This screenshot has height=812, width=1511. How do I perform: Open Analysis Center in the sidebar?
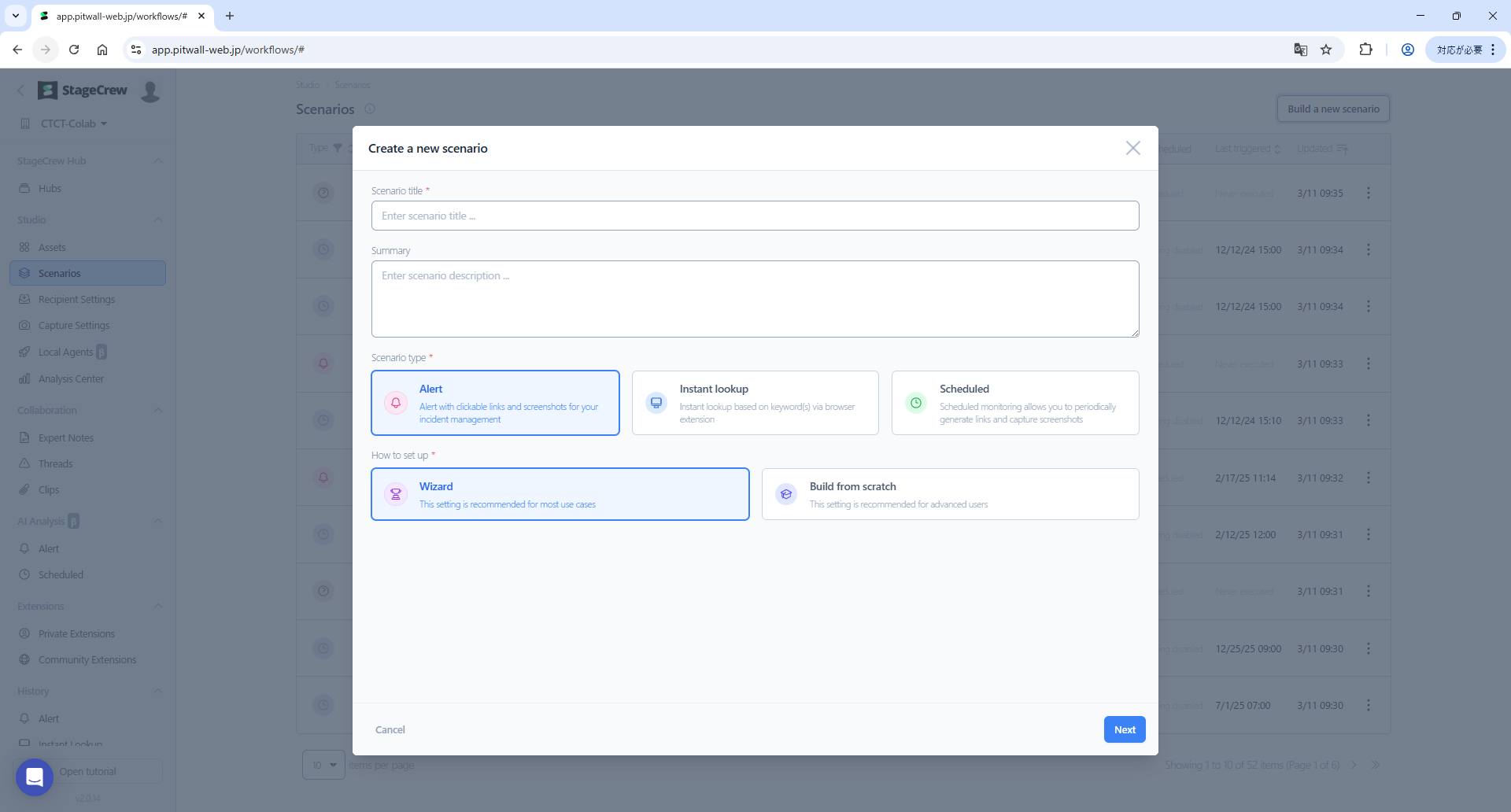coord(71,378)
